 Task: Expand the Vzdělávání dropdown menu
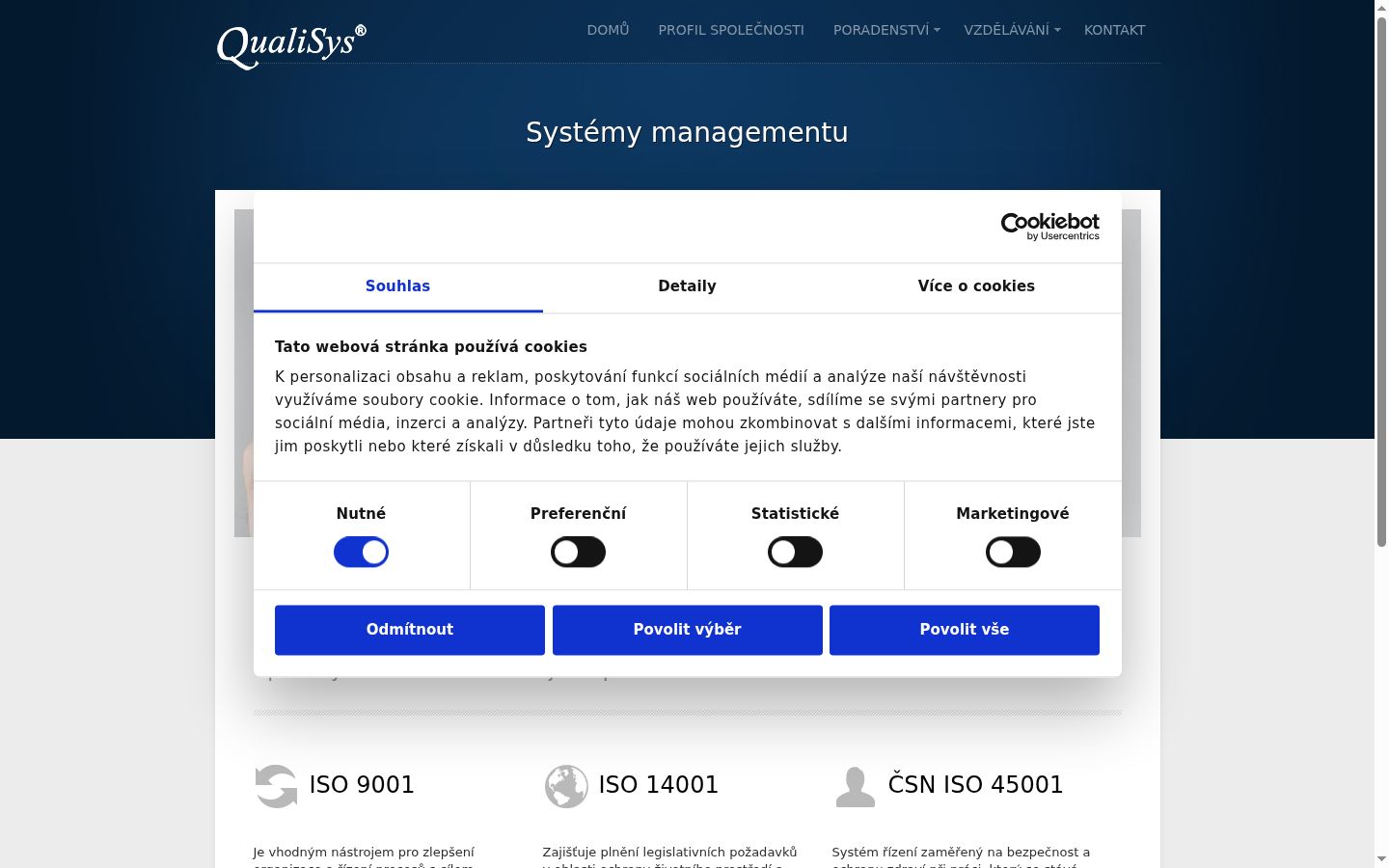click(1012, 30)
